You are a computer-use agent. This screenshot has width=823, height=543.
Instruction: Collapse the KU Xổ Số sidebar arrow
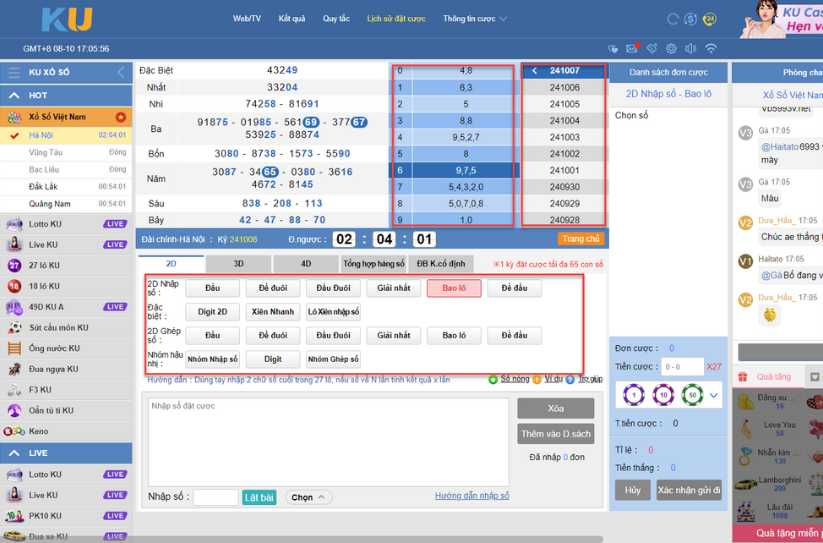(x=121, y=72)
